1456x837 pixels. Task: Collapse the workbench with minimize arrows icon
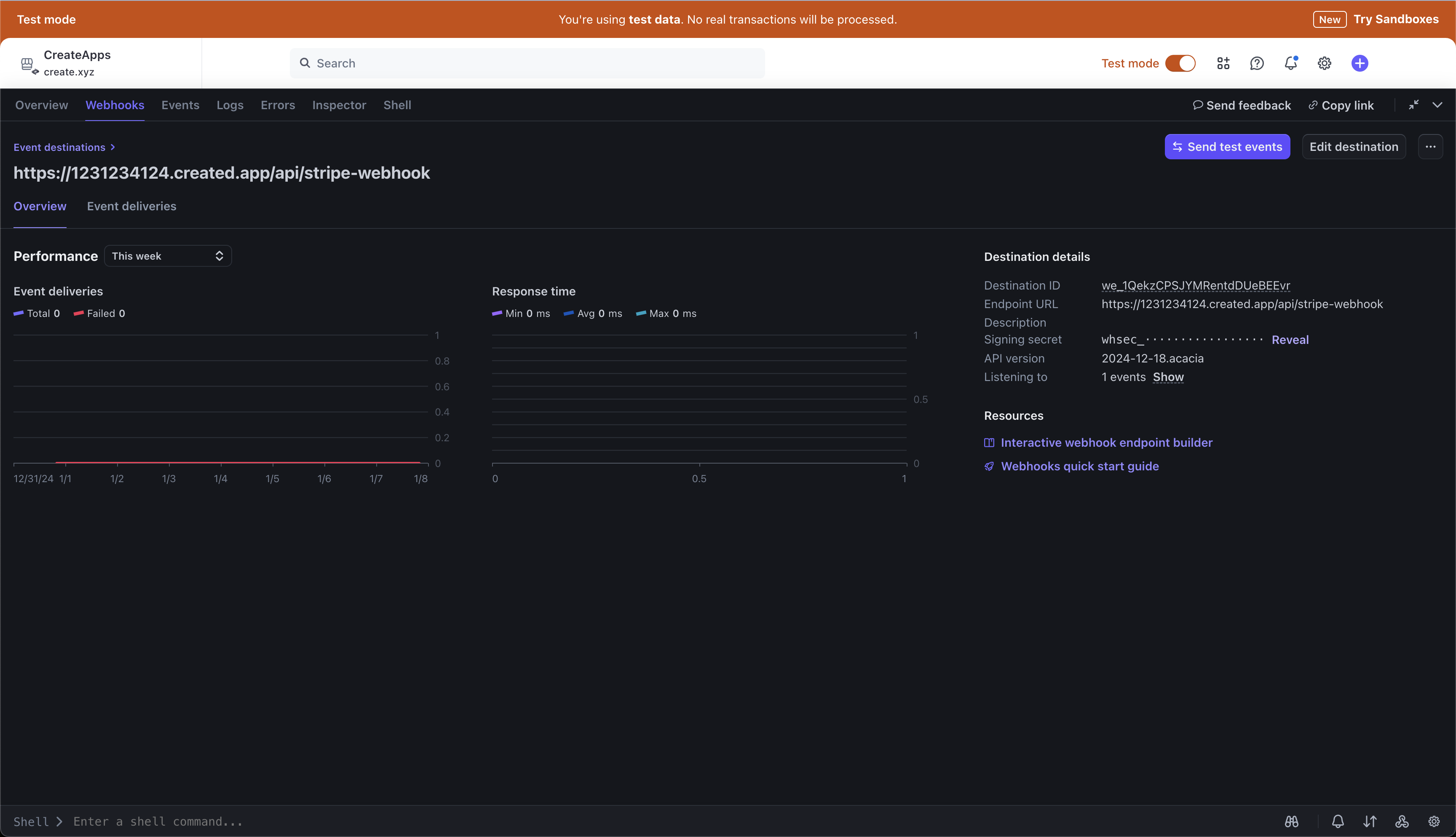pyautogui.click(x=1413, y=105)
